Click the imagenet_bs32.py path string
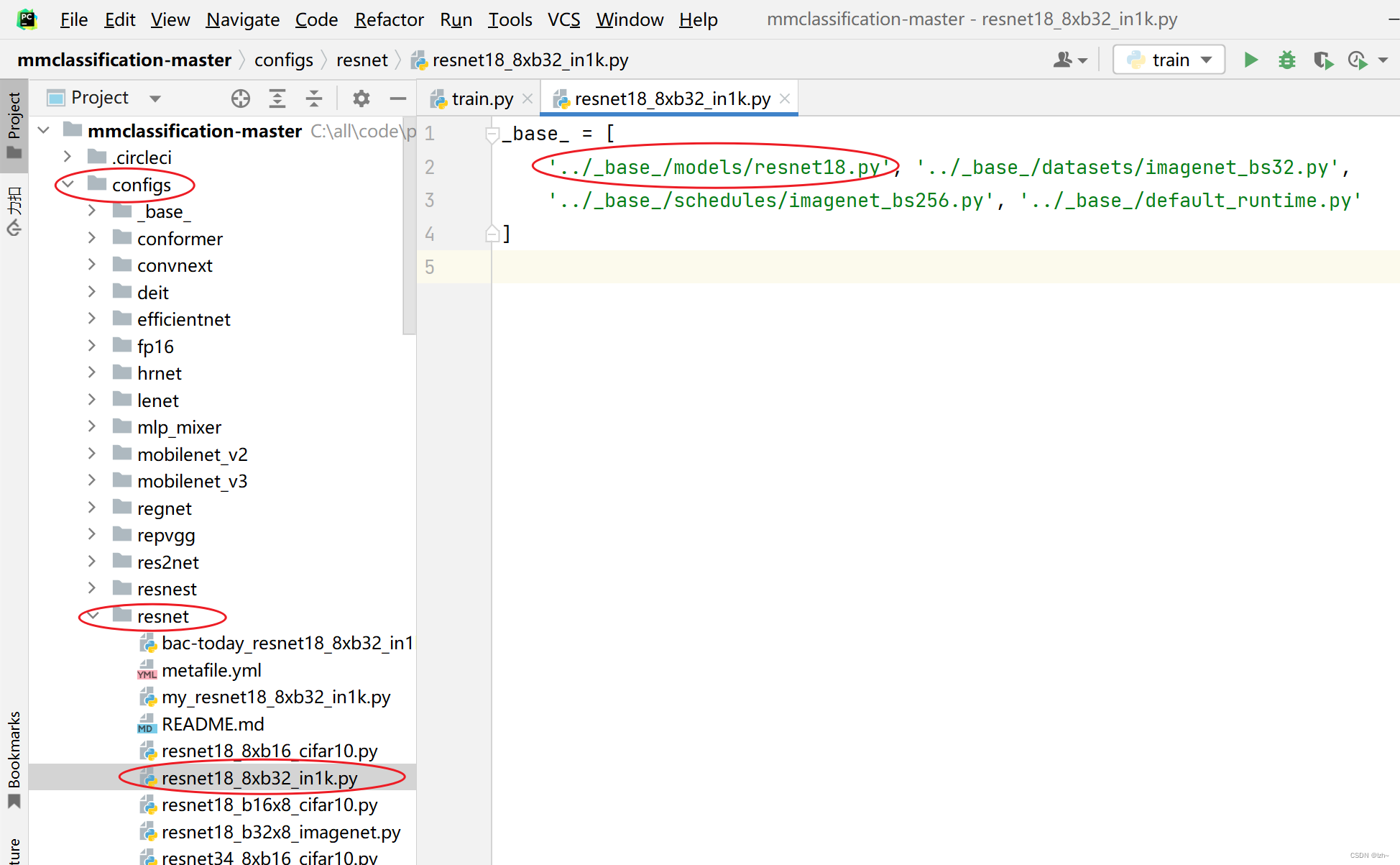 coord(1128,168)
